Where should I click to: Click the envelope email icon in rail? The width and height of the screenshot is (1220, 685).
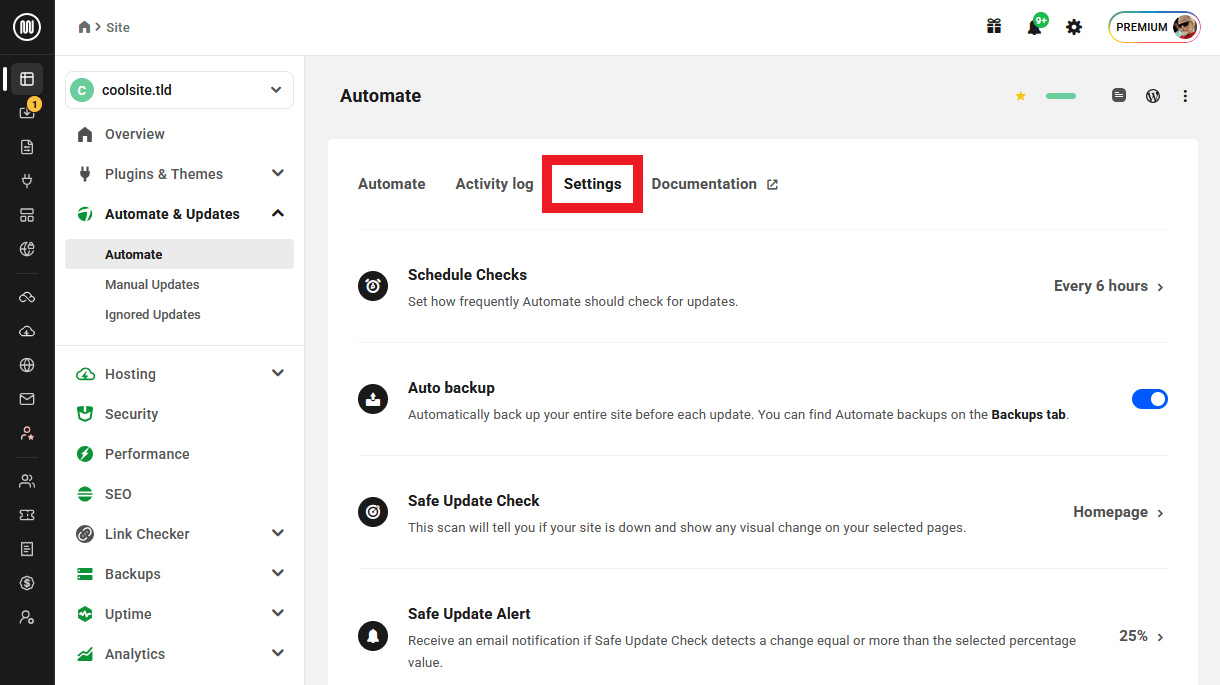pyautogui.click(x=27, y=399)
